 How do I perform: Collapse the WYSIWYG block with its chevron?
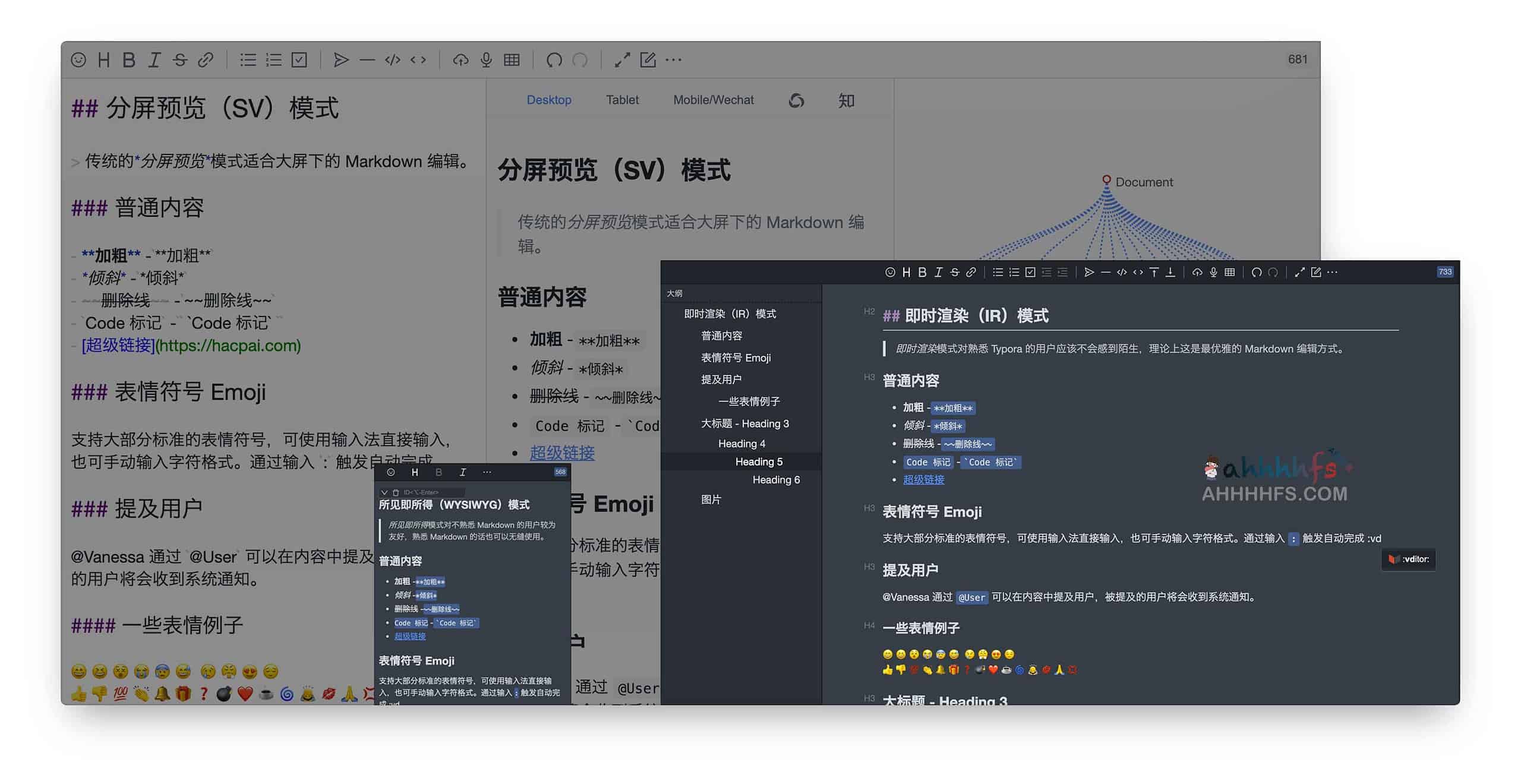[383, 492]
